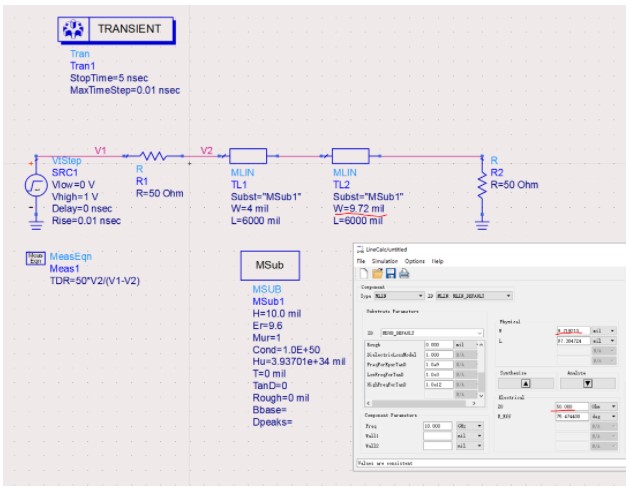Click the New document icon in LineCalc
This screenshot has width=631, height=493.
pos(364,274)
